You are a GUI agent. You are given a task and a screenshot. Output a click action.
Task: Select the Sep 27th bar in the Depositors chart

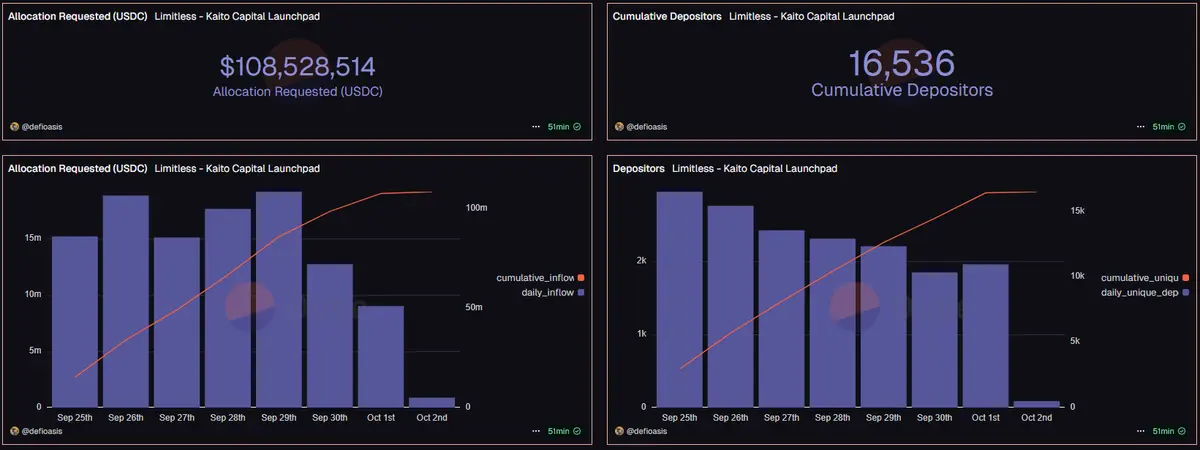(x=782, y=319)
